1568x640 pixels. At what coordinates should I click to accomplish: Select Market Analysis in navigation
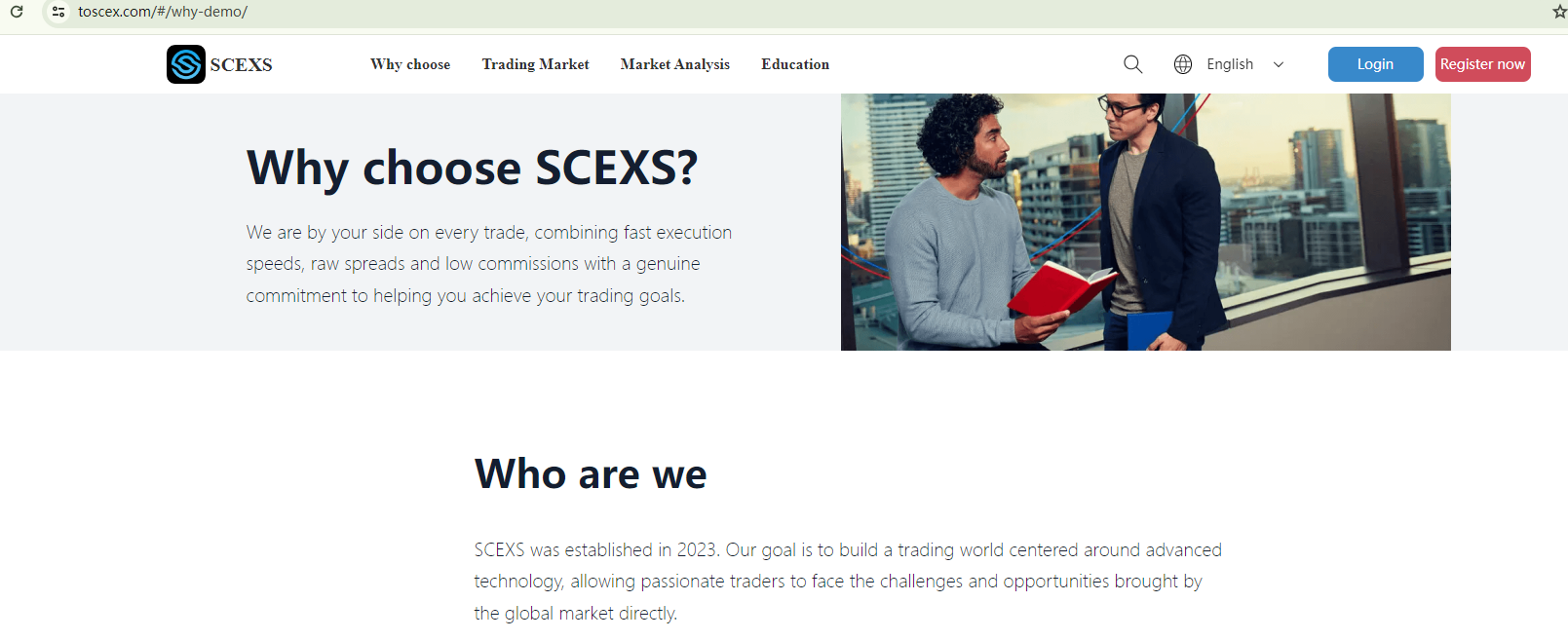674,64
